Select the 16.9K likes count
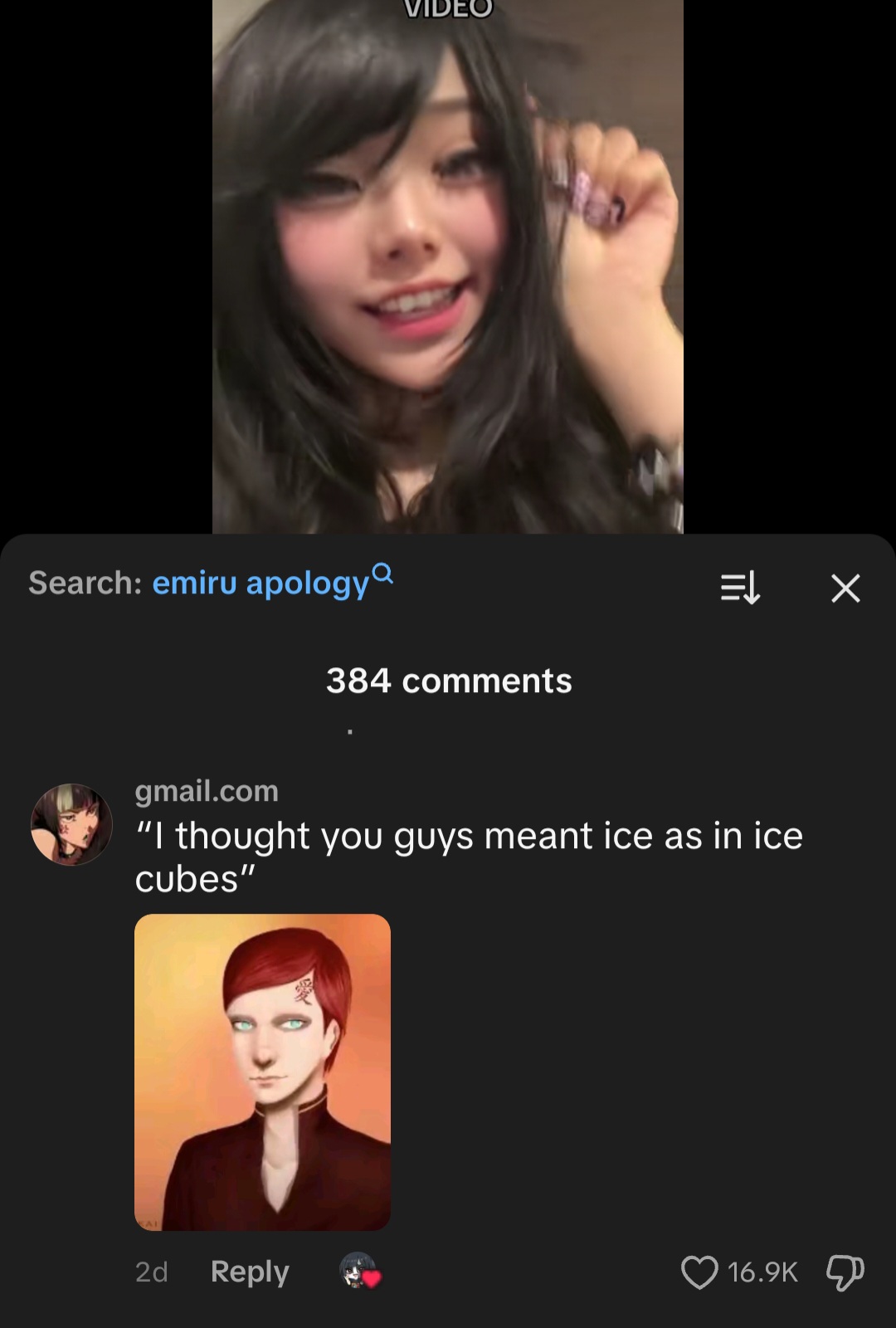The image size is (896, 1328). click(762, 1272)
